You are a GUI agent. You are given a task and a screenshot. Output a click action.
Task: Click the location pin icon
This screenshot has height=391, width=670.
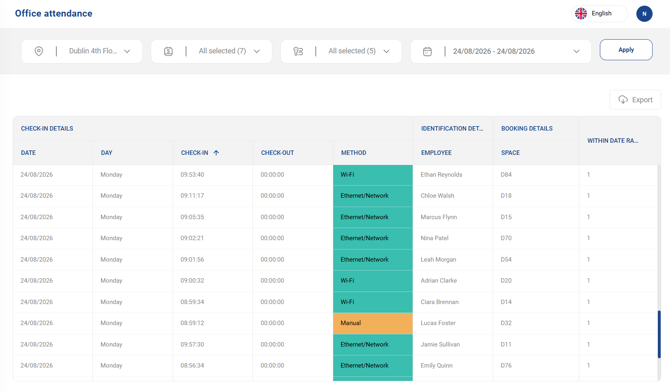38,51
